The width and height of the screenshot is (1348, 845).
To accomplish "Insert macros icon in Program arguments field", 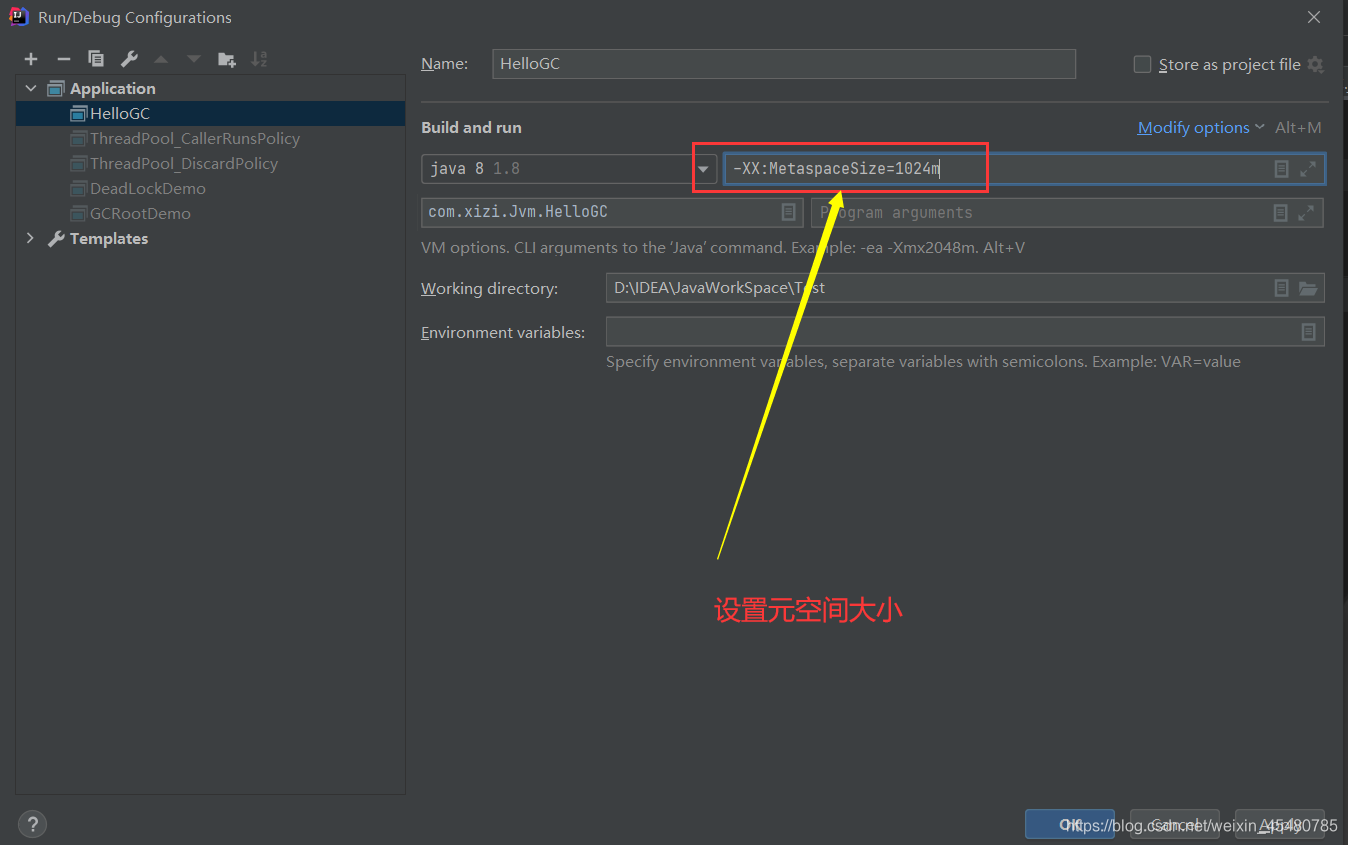I will tap(1280, 213).
